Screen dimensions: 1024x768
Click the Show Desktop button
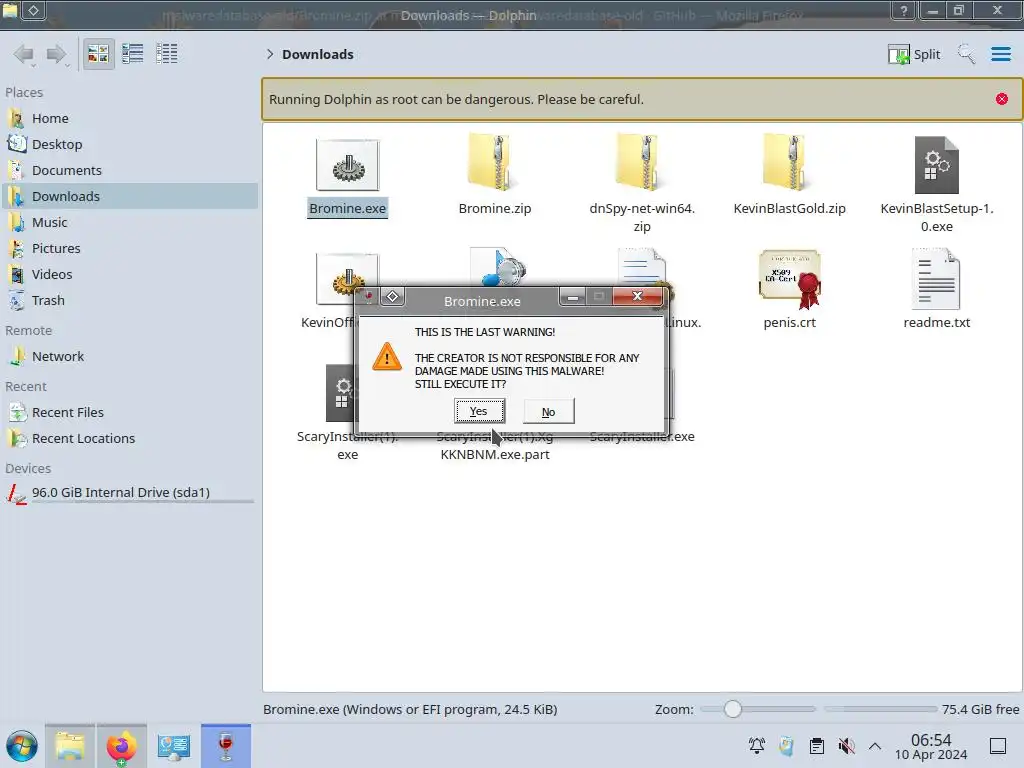998,746
